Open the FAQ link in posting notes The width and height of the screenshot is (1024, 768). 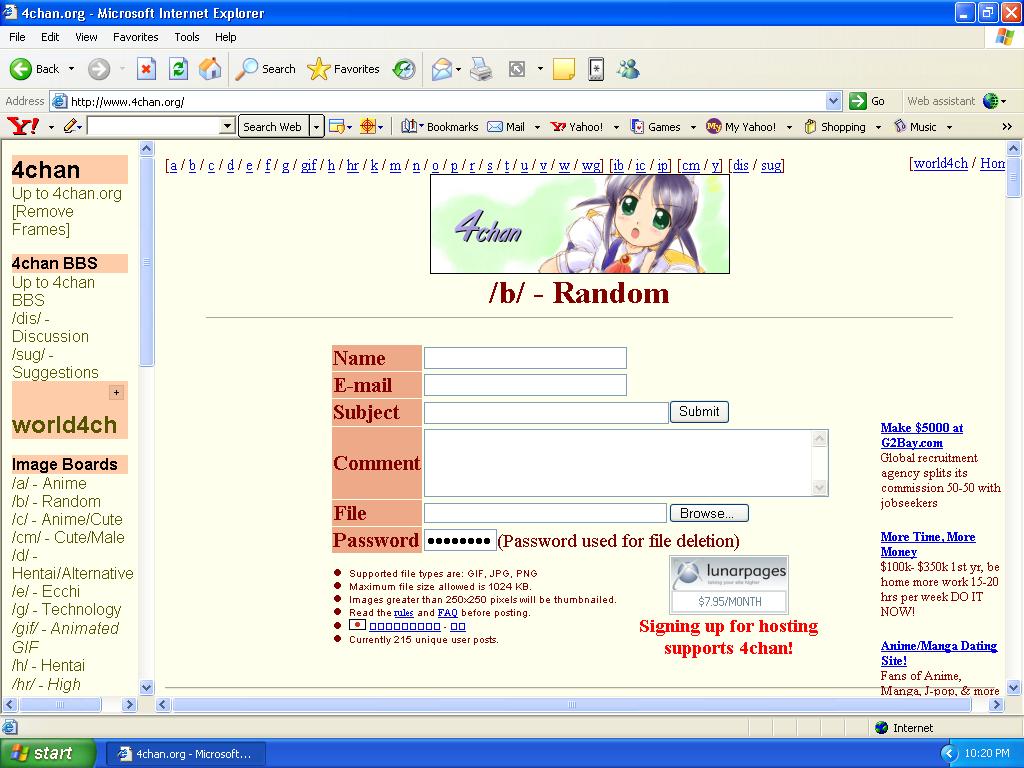(x=447, y=613)
